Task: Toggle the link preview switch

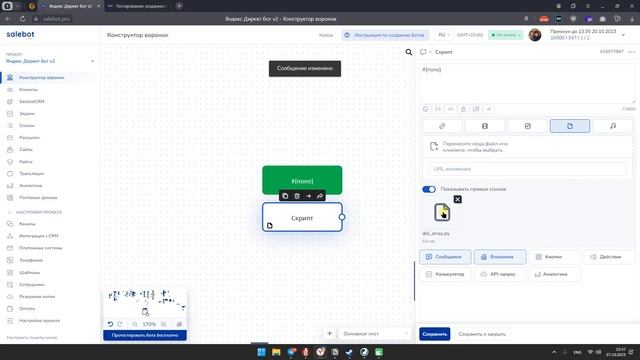Action: tap(429, 189)
